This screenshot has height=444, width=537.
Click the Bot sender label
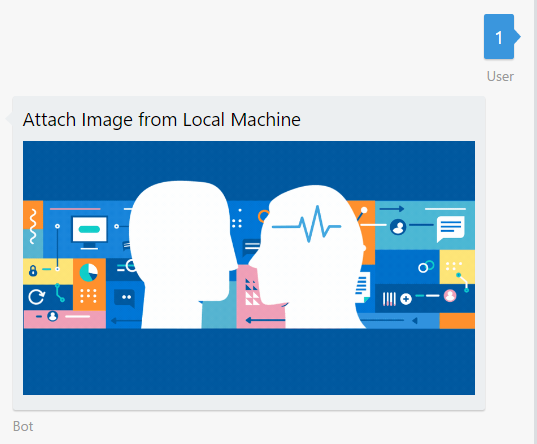23,427
